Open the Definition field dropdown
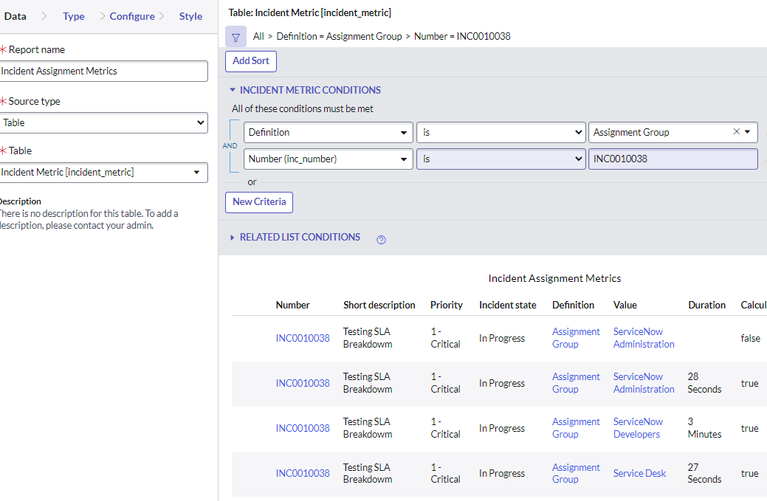This screenshot has width=767, height=501. pos(328,132)
